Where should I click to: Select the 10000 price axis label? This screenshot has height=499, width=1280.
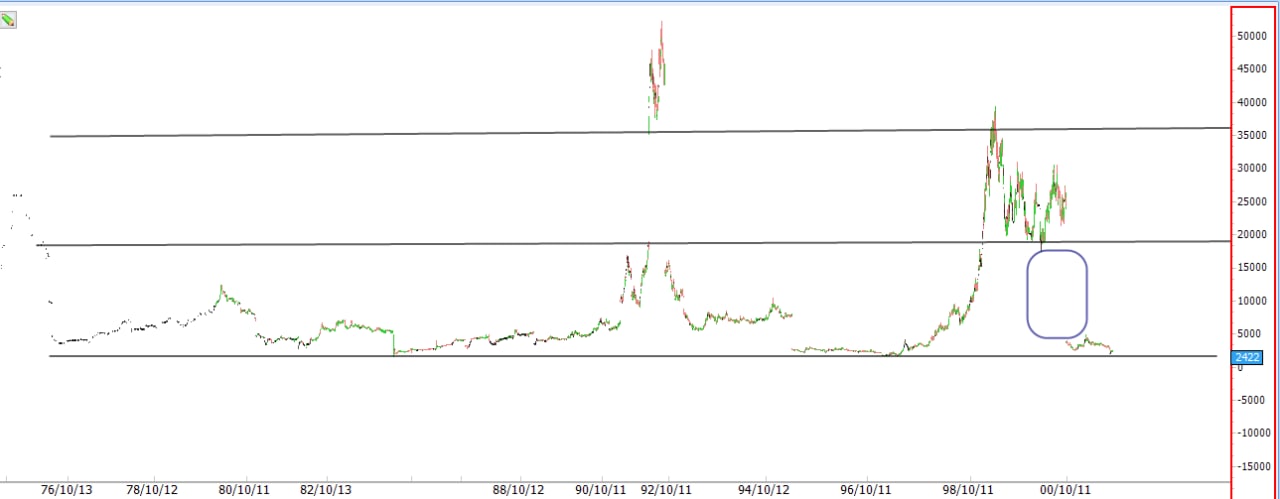click(x=1253, y=300)
